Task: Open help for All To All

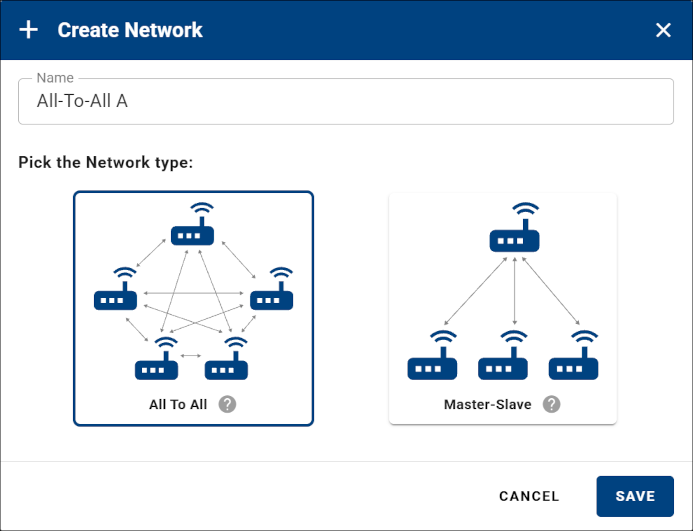Action: pos(227,404)
